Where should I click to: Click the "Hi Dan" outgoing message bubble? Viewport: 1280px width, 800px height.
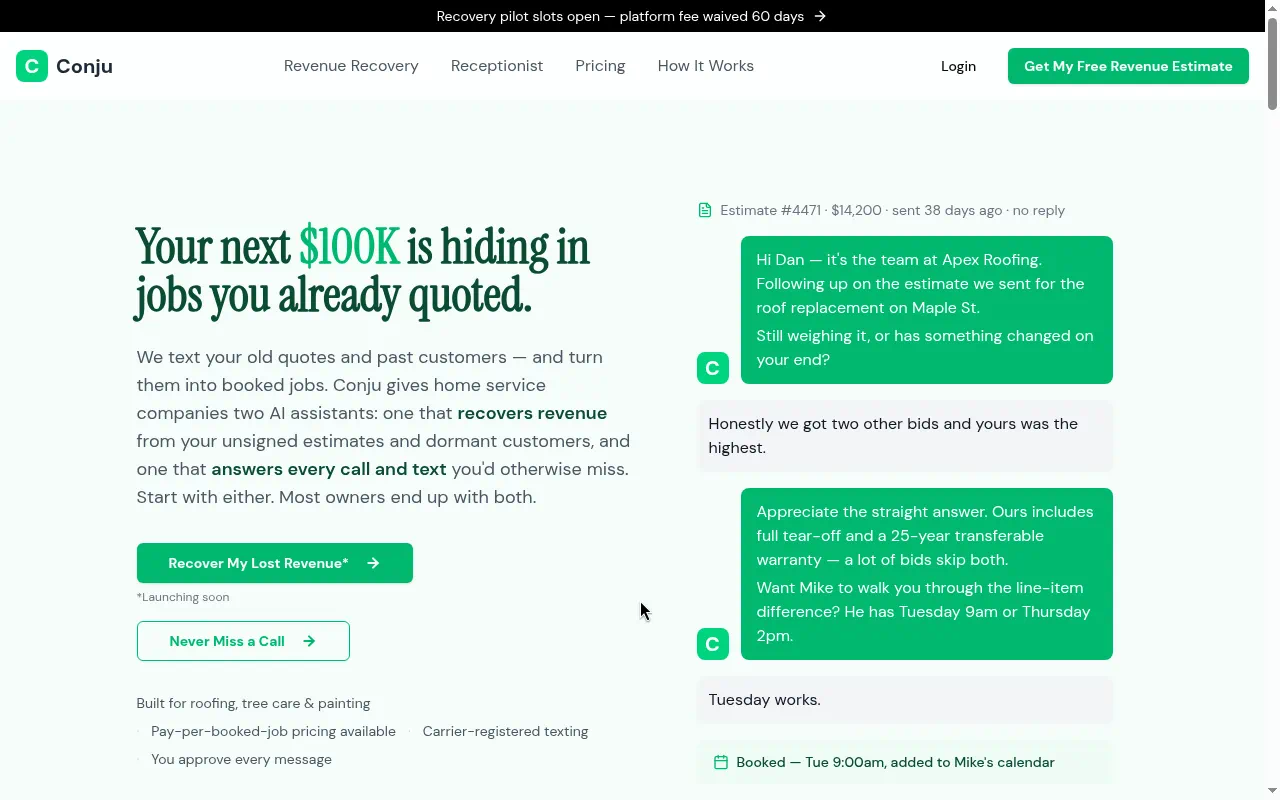tap(927, 310)
